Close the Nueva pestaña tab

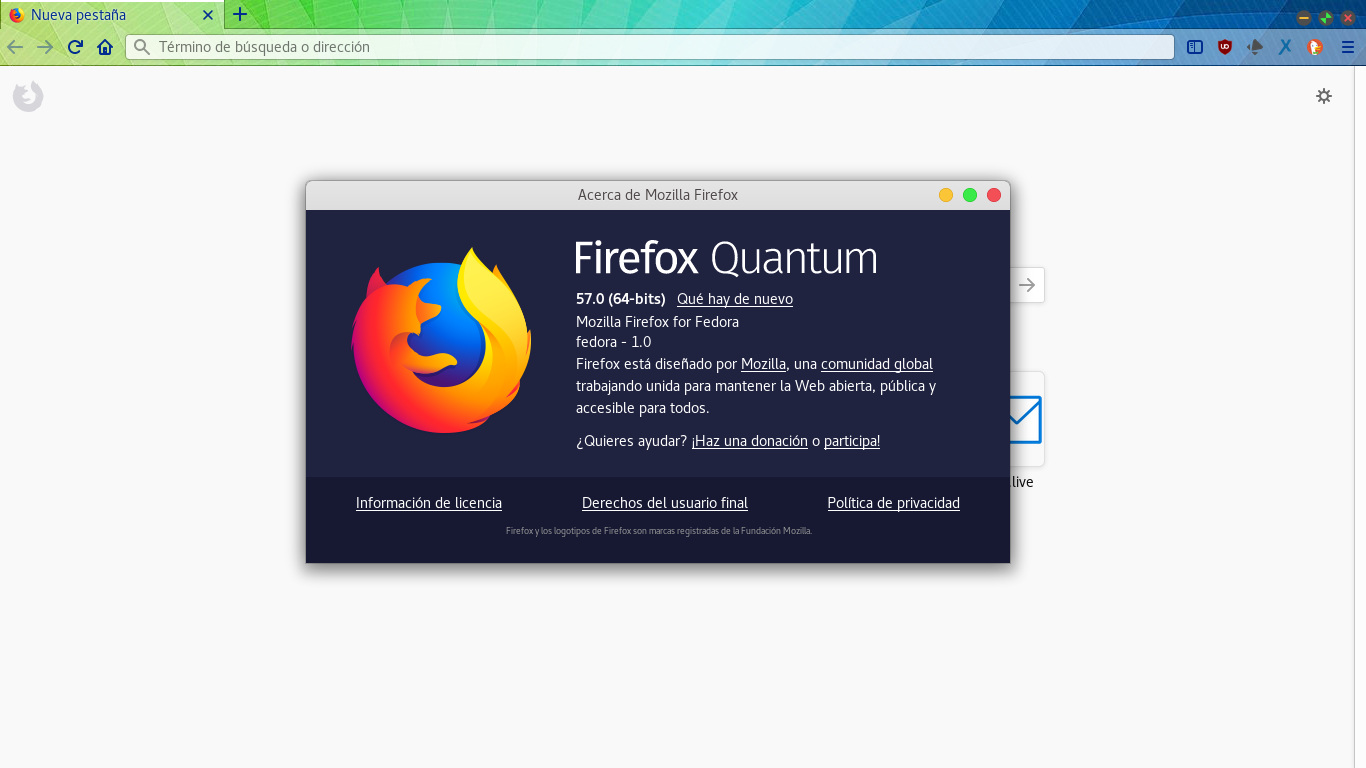(x=208, y=15)
